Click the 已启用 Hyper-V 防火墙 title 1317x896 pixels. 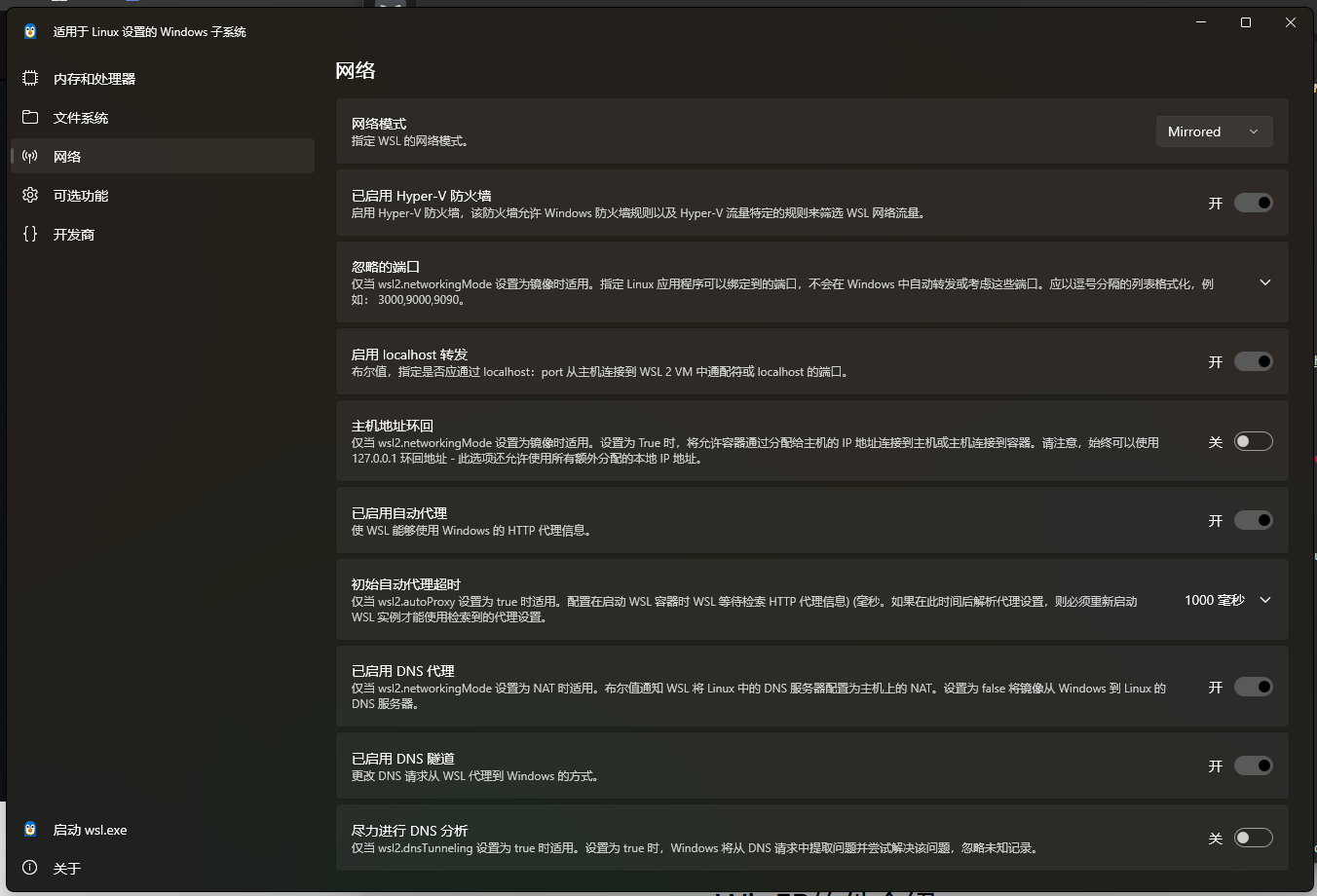pos(422,195)
